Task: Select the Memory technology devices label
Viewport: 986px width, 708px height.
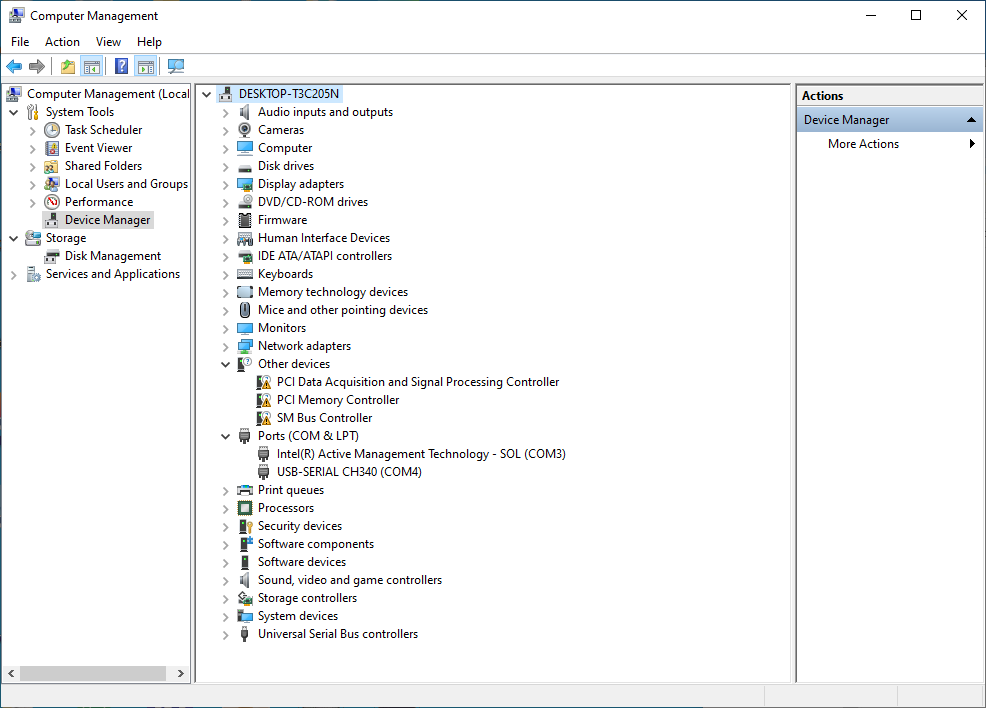Action: click(333, 292)
